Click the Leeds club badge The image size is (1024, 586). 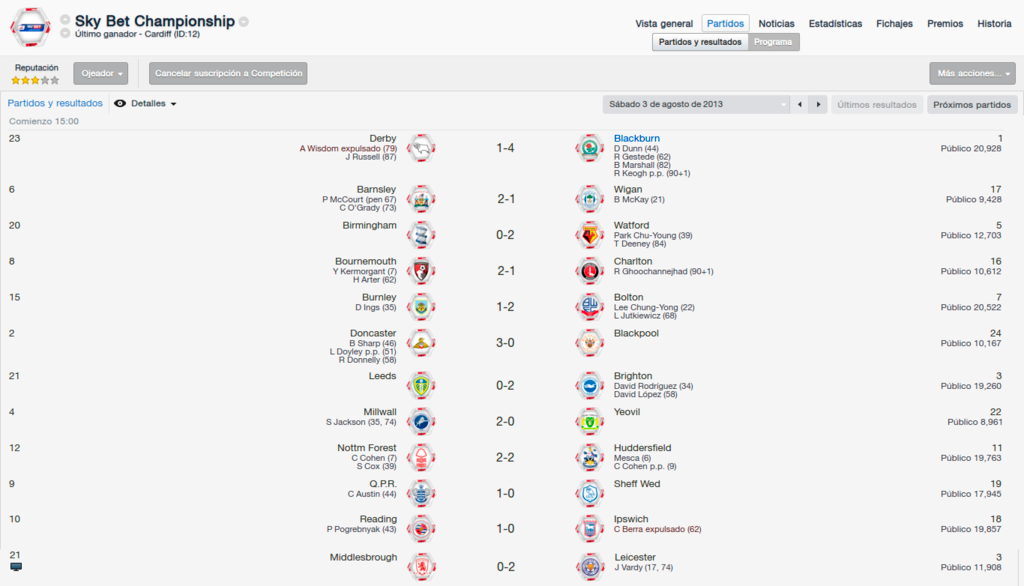tap(421, 385)
